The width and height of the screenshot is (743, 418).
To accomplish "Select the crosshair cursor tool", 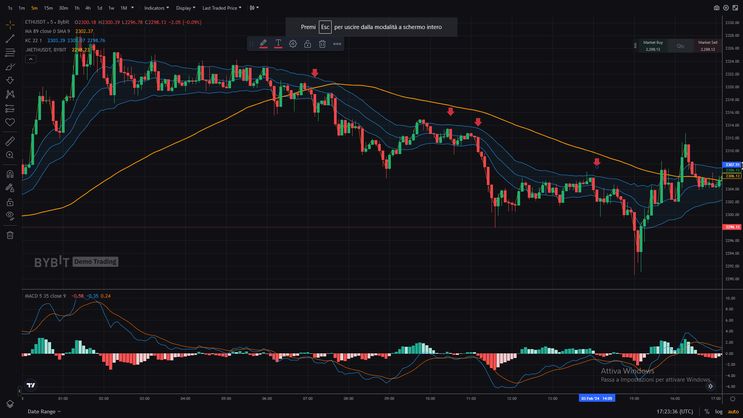I will (x=10, y=25).
